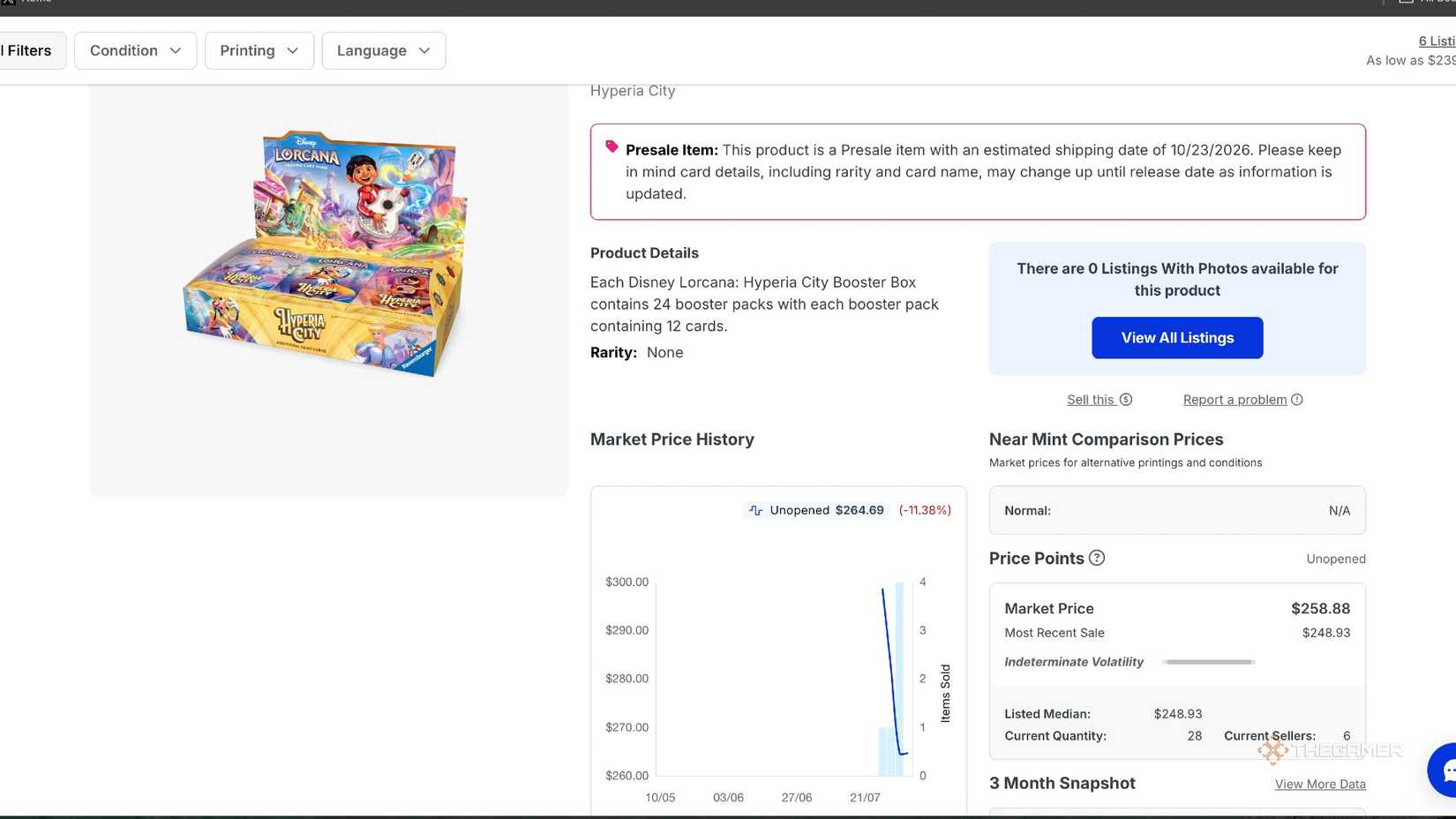This screenshot has width=1456, height=819.
Task: Click the Hyperia City set name text
Action: (633, 90)
